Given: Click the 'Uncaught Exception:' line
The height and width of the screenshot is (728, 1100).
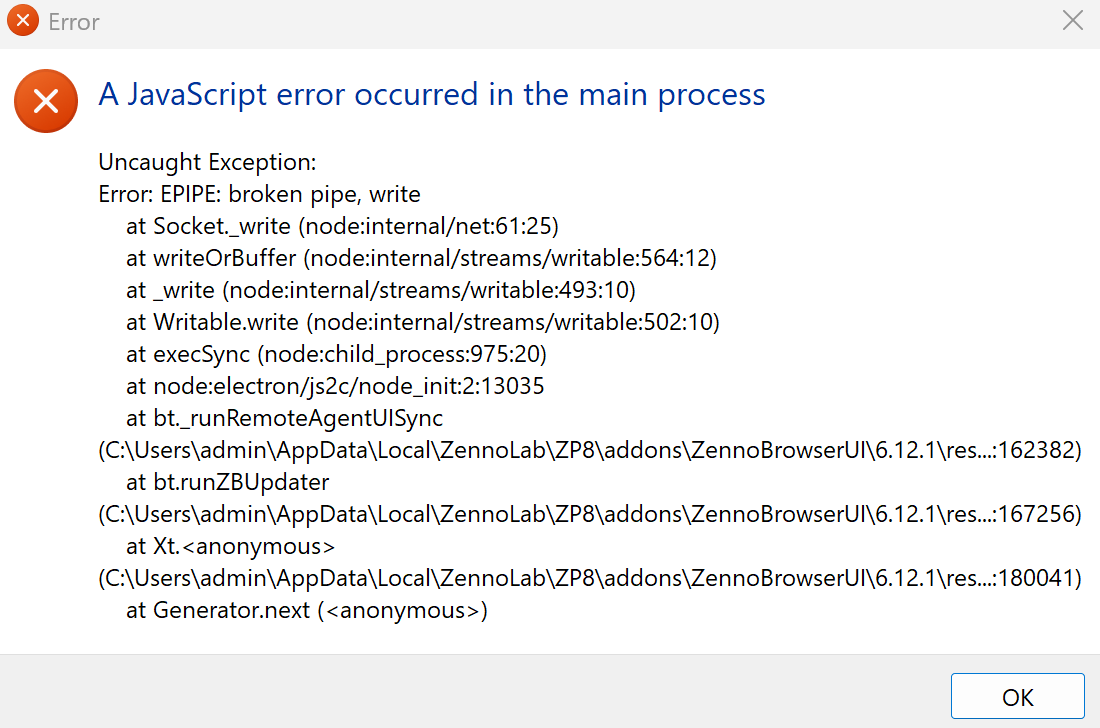Looking at the screenshot, I should coord(207,162).
